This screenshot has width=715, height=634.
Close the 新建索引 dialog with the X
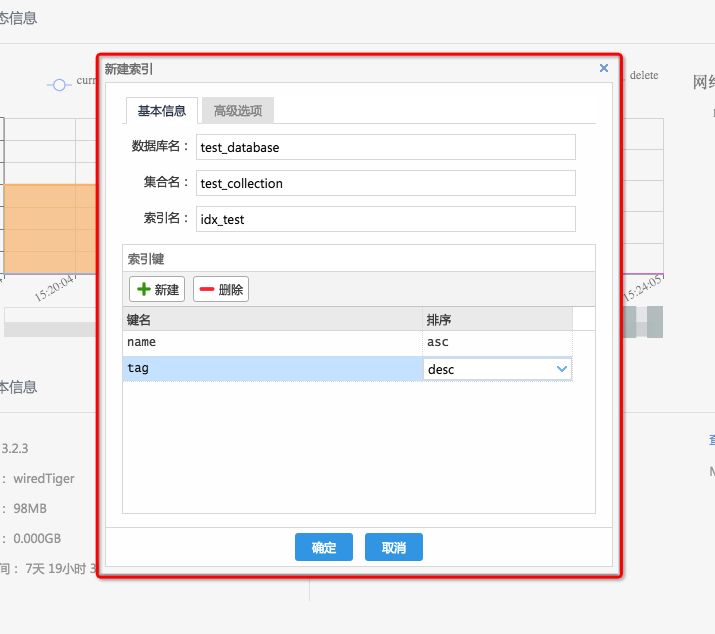pyautogui.click(x=603, y=68)
